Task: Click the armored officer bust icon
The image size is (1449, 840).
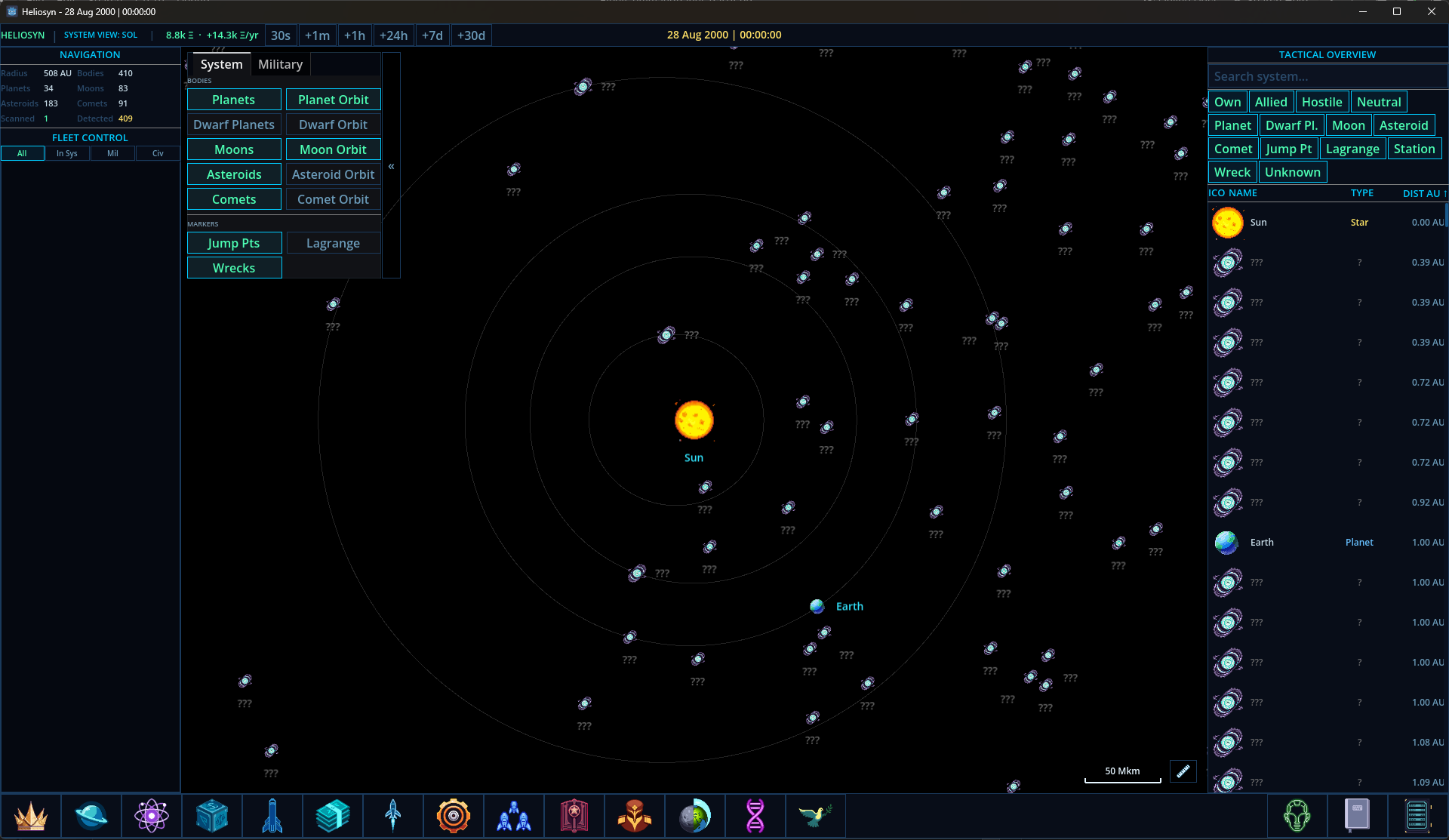Action: pos(635,816)
